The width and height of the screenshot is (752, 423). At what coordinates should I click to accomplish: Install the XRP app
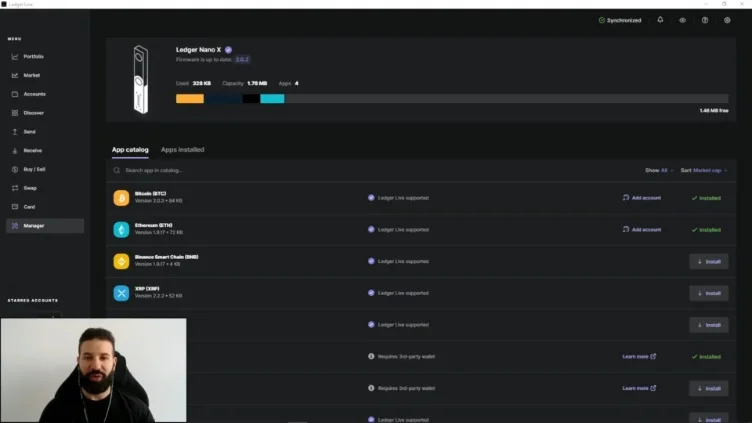pos(709,293)
